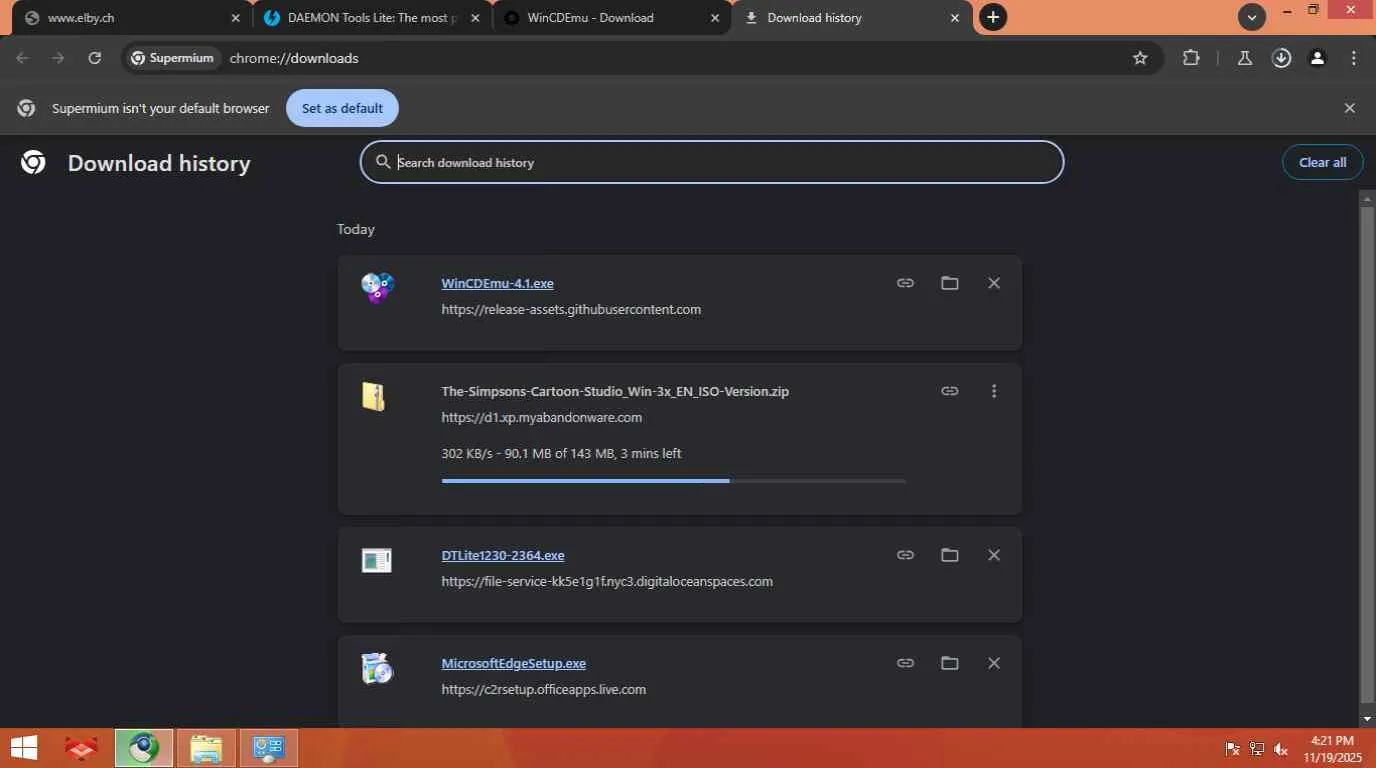The width and height of the screenshot is (1376, 768).
Task: Click the d1.xp.myabandonware.com URL text
Action: point(542,417)
